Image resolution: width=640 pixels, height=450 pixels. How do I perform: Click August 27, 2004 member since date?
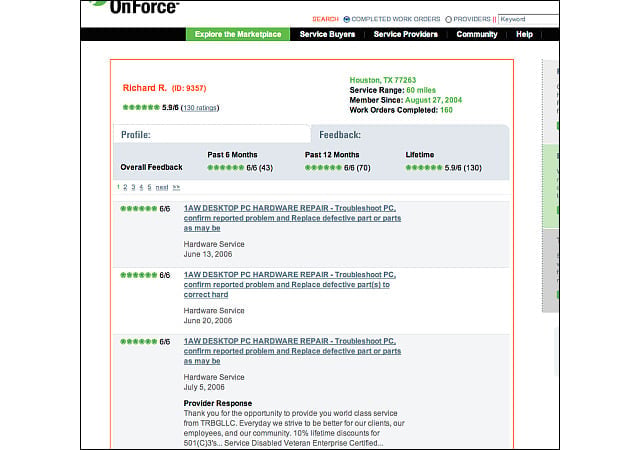click(x=433, y=100)
